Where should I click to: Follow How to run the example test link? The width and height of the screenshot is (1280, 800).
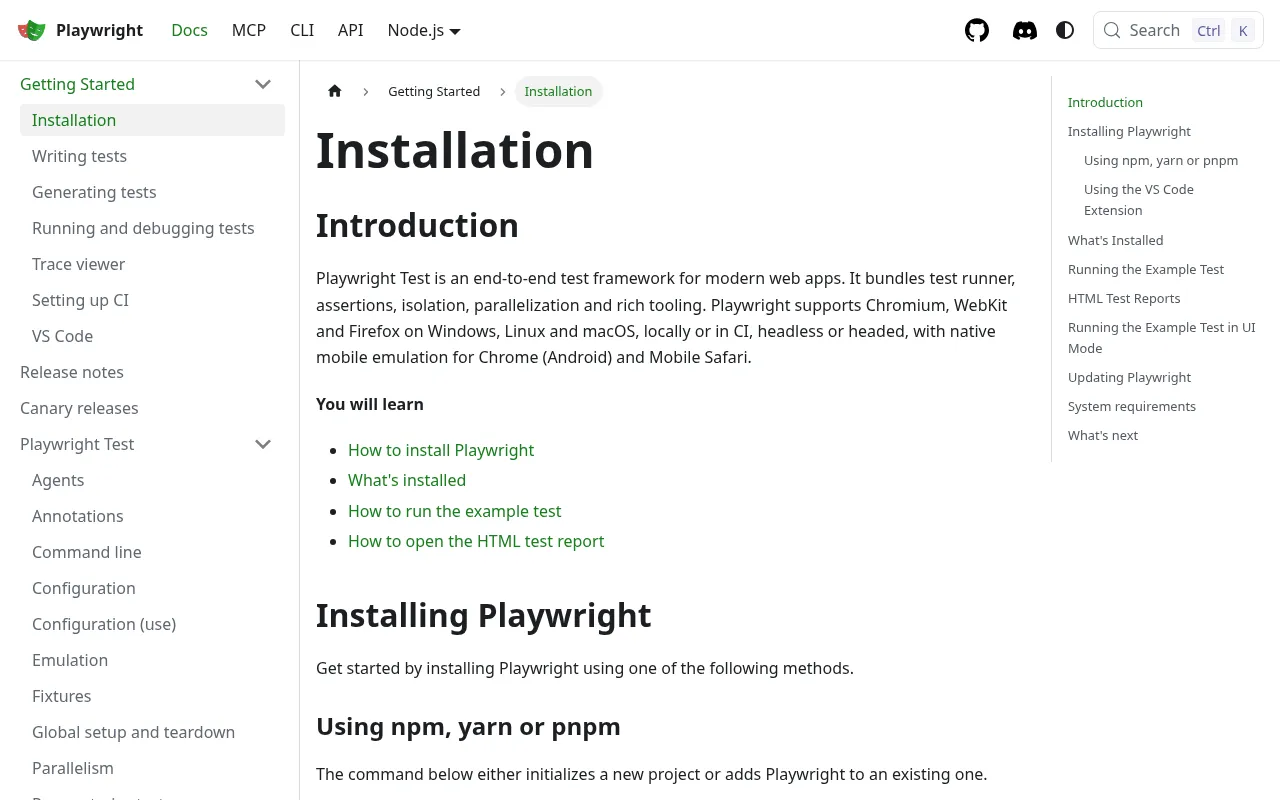point(455,511)
